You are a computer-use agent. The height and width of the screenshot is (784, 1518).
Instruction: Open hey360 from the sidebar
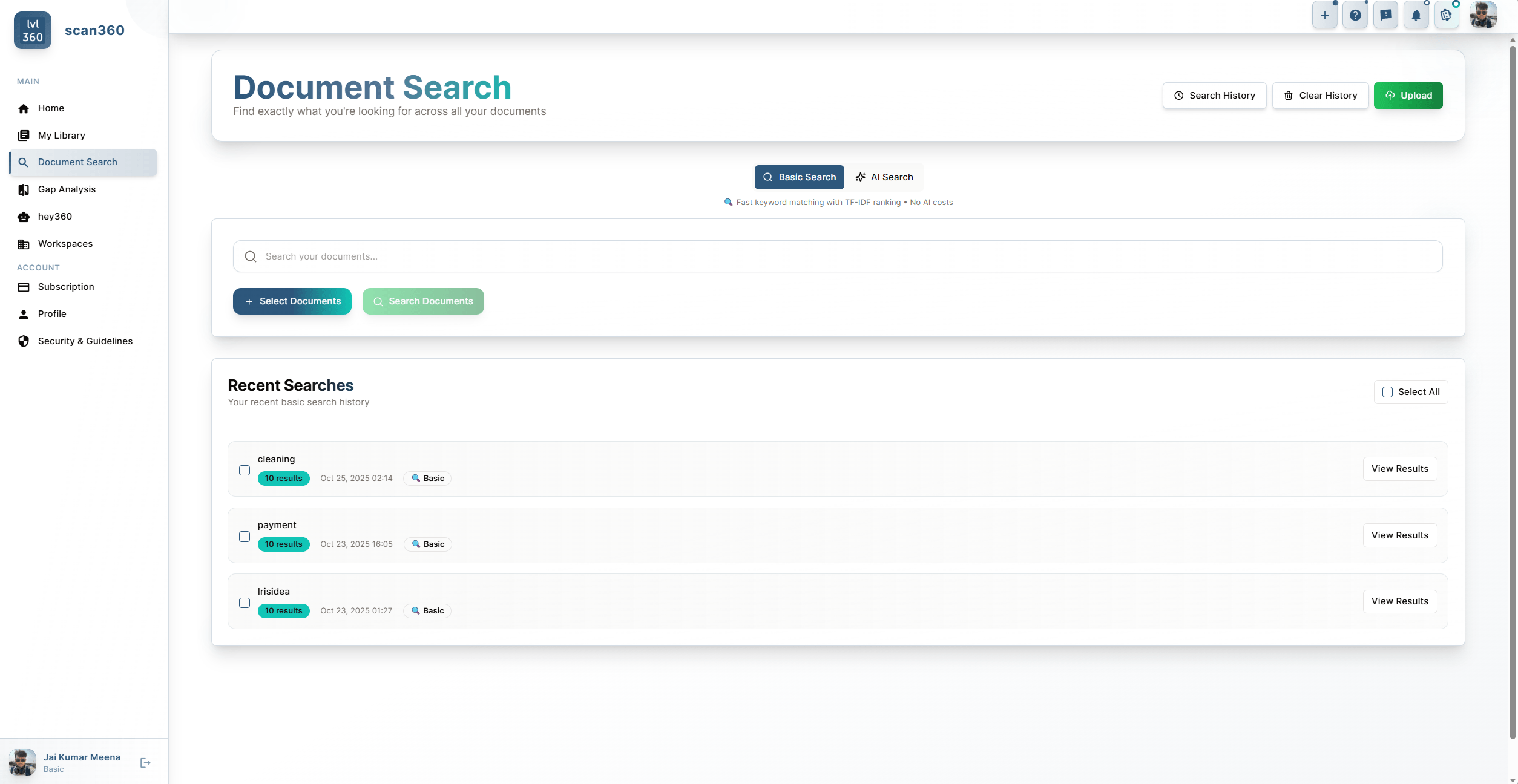coord(55,216)
